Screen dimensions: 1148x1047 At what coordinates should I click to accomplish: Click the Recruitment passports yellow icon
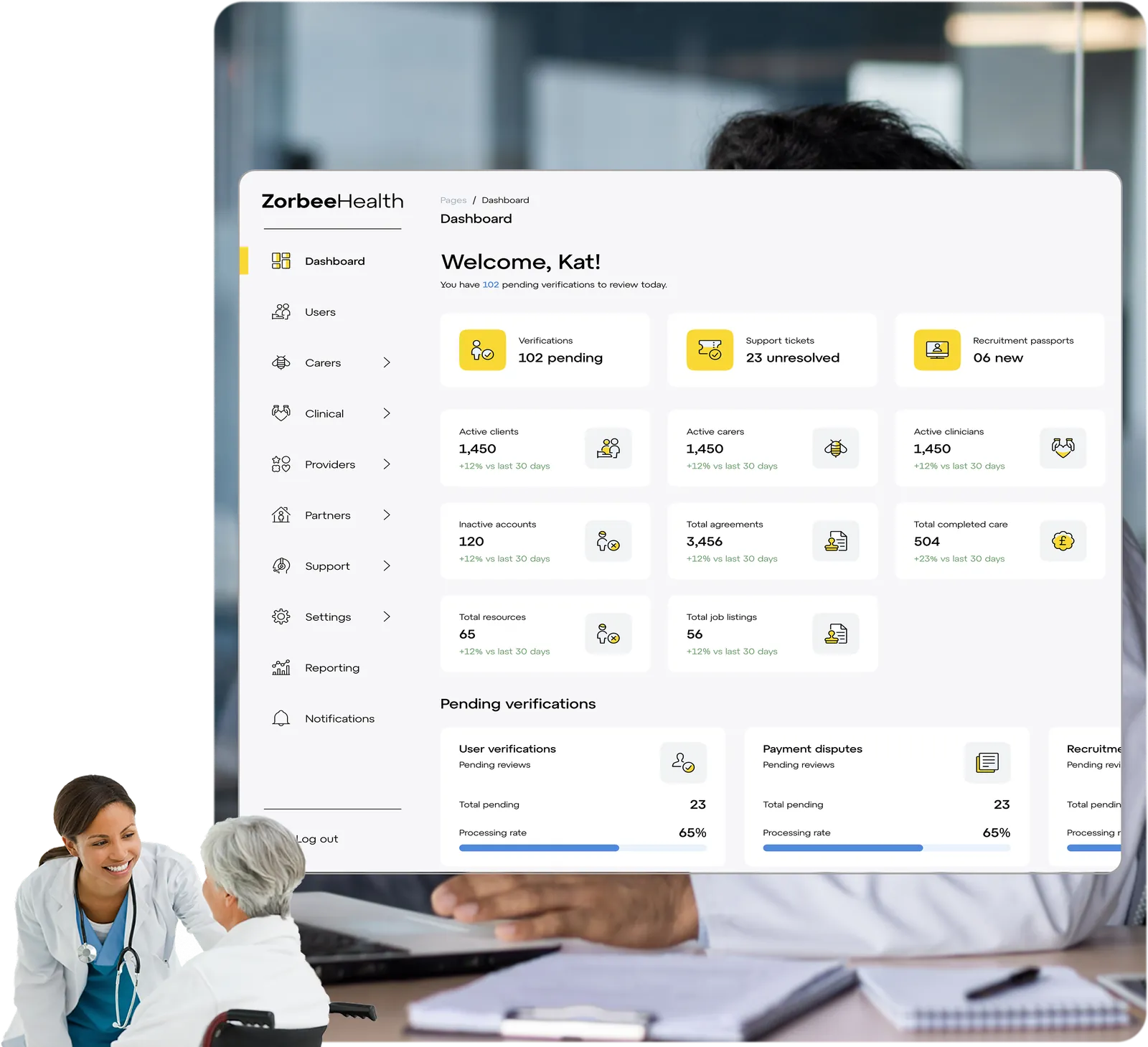(937, 350)
